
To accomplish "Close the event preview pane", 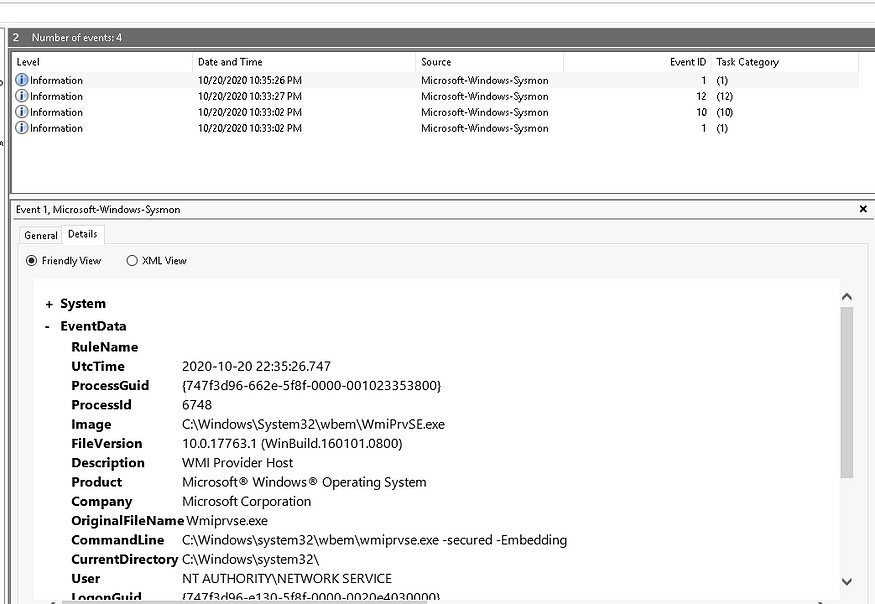I will [863, 209].
